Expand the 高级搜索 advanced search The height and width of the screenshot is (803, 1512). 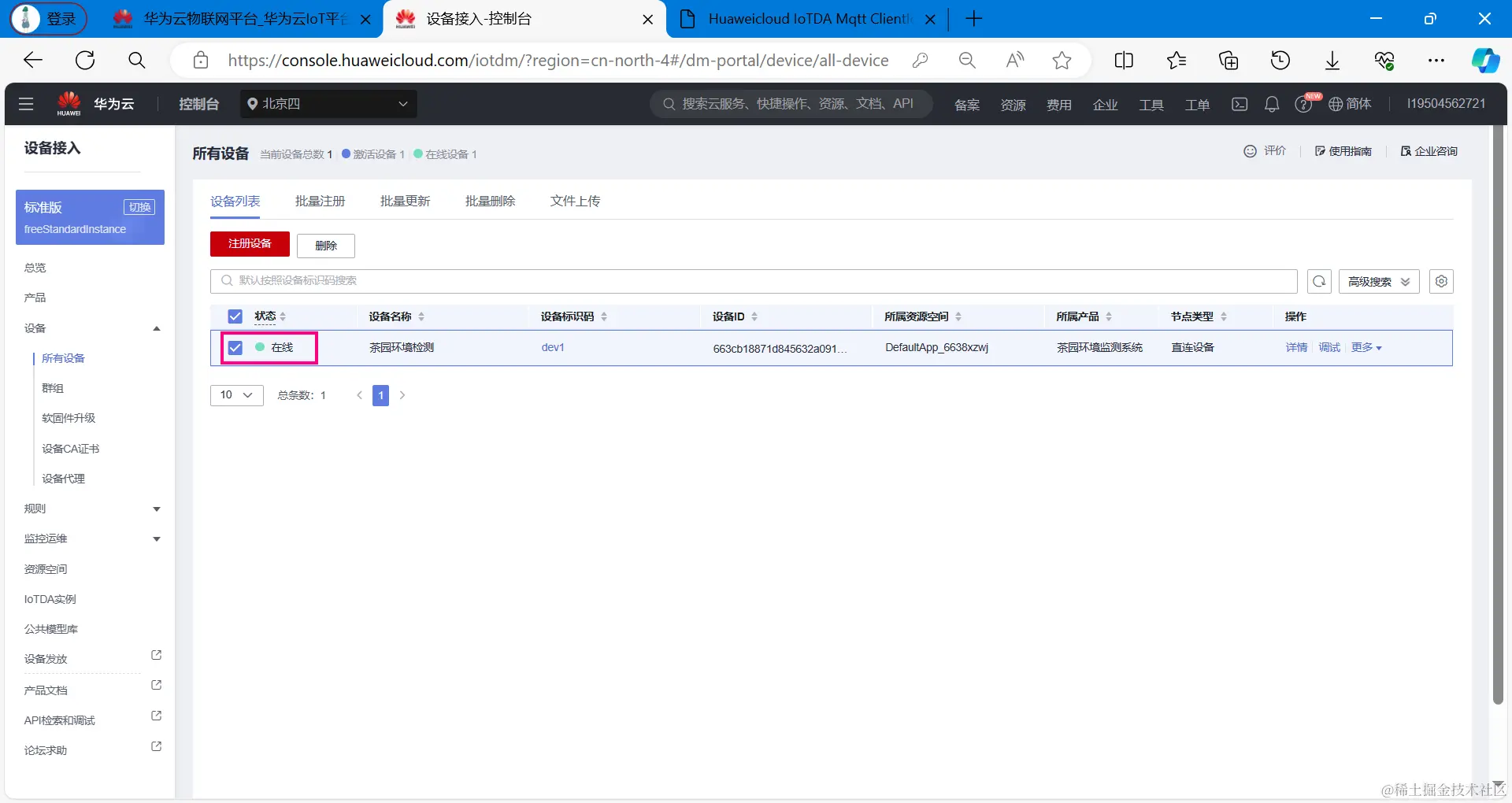tap(1379, 281)
